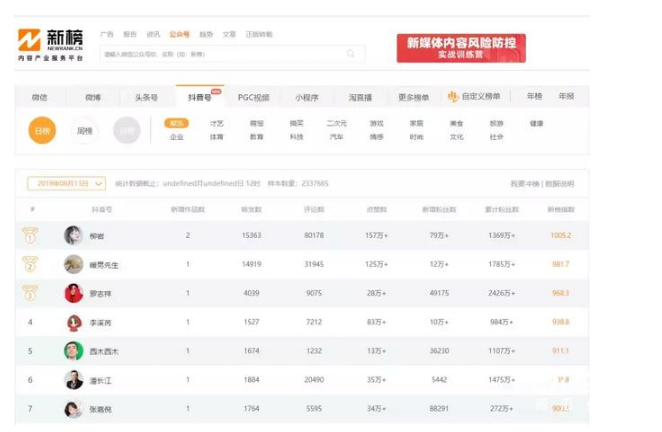Switch to 周榜 weekly ranking
Viewport: 662px width, 432px height.
[85, 131]
